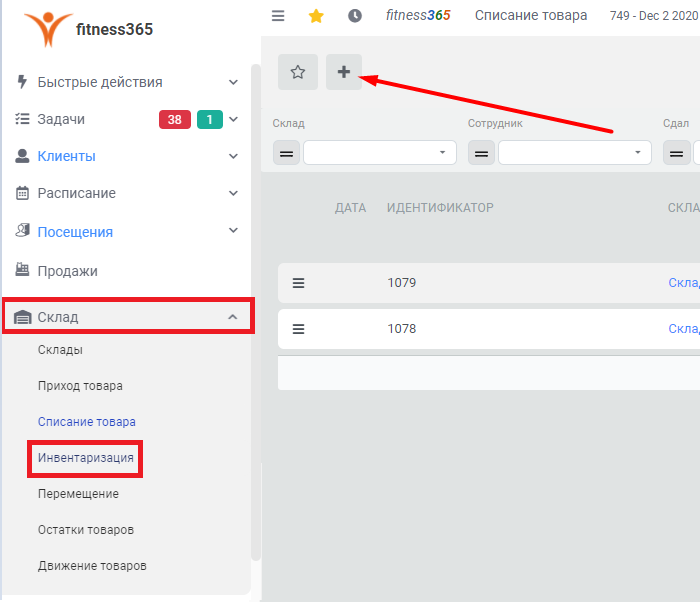Open the Инвентаризация submenu entry
The height and width of the screenshot is (602, 700).
coord(86,458)
